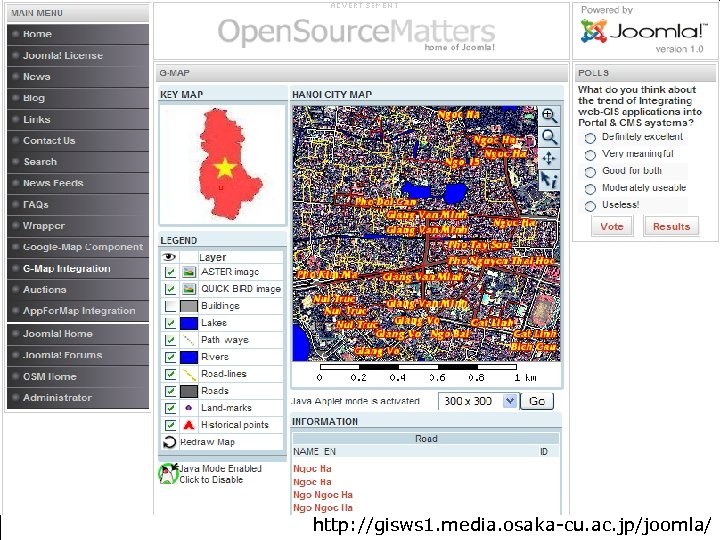Click the Java Mode penguin icon

pyautogui.click(x=168, y=474)
